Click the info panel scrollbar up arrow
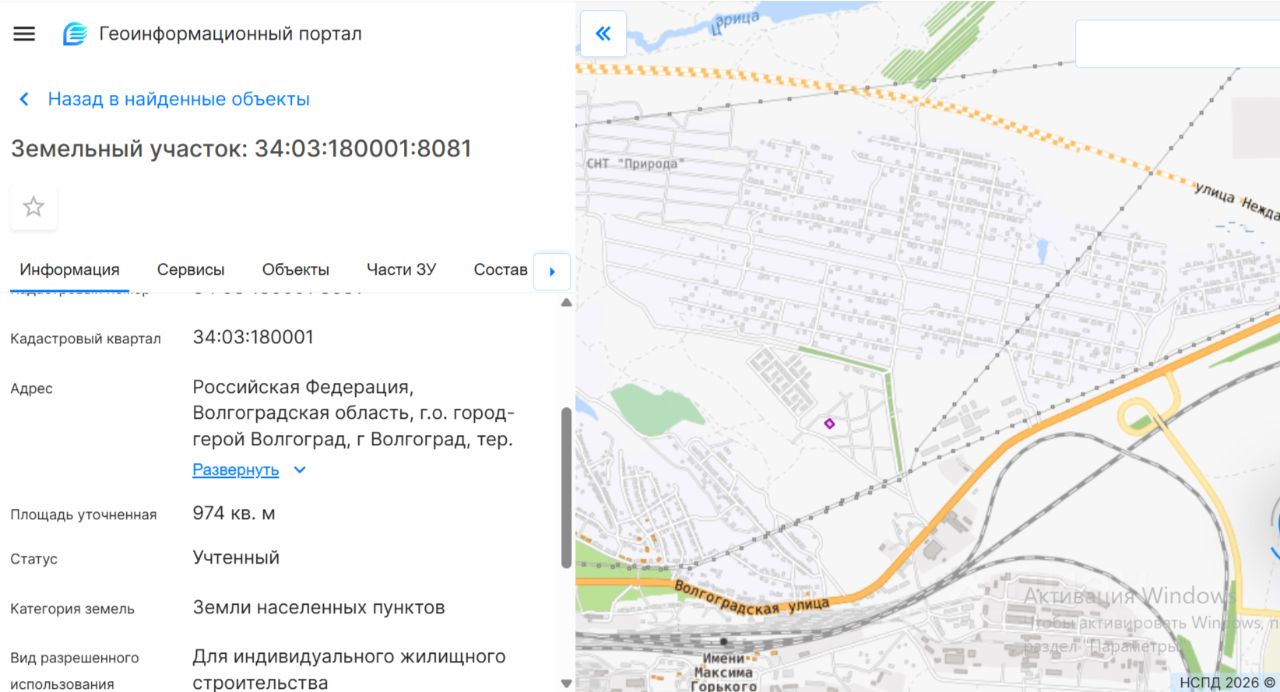The height and width of the screenshot is (692, 1280). [x=567, y=302]
